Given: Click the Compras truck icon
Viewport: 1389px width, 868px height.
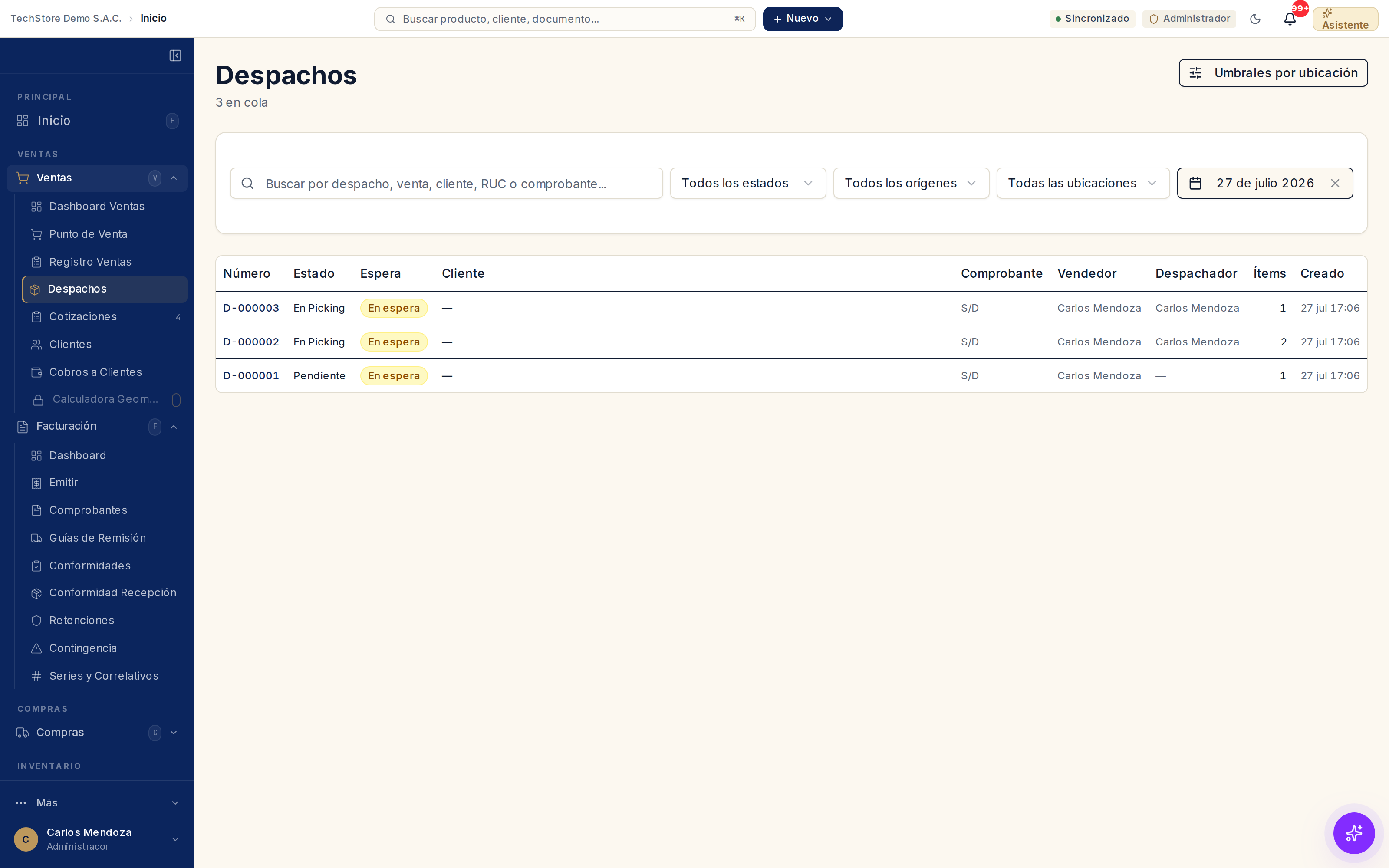Looking at the screenshot, I should coord(23,733).
